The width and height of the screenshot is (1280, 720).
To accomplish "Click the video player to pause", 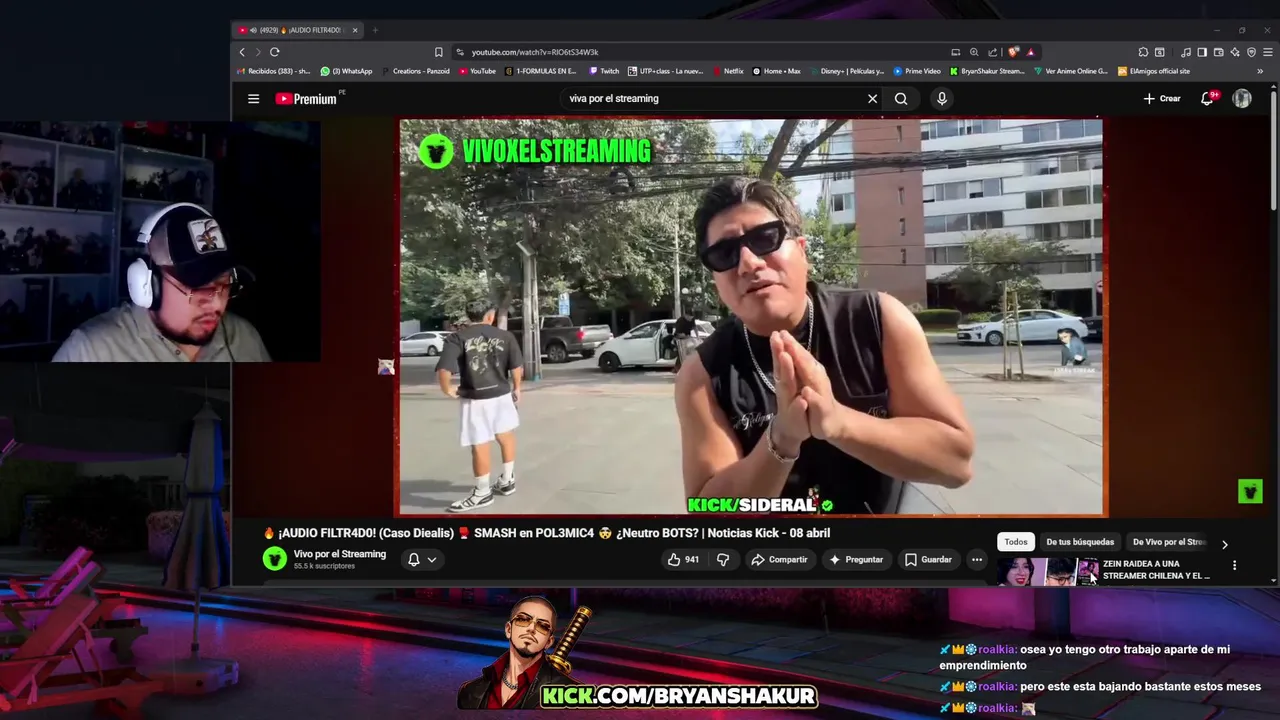I will [x=751, y=316].
